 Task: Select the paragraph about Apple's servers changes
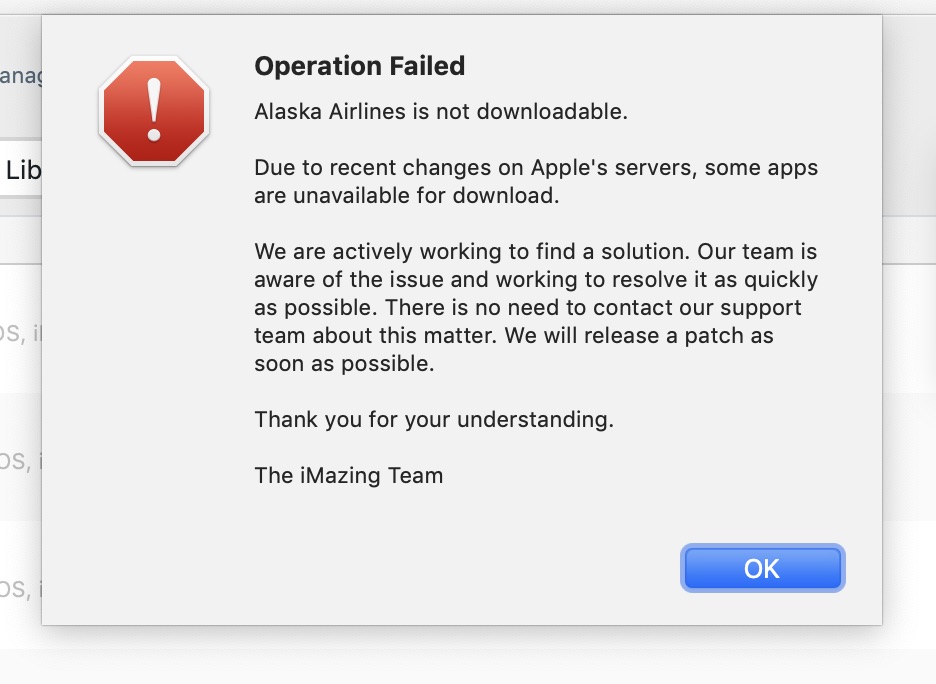(x=535, y=181)
